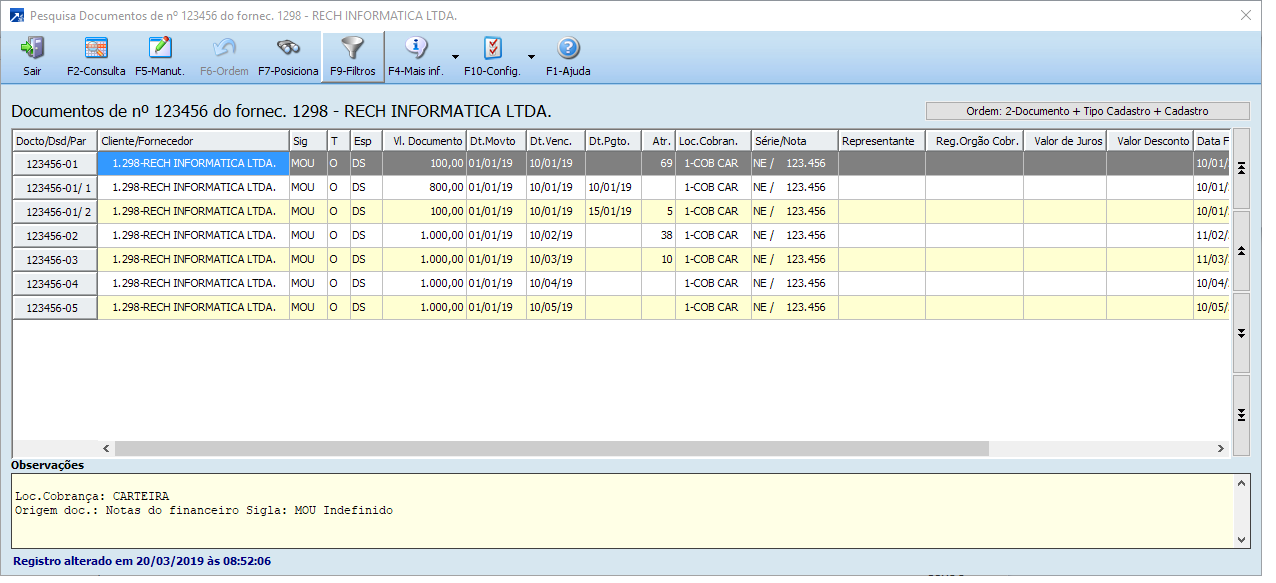Click F5-Manut. edit icon
Image resolution: width=1276 pixels, height=583 pixels.
(160, 49)
